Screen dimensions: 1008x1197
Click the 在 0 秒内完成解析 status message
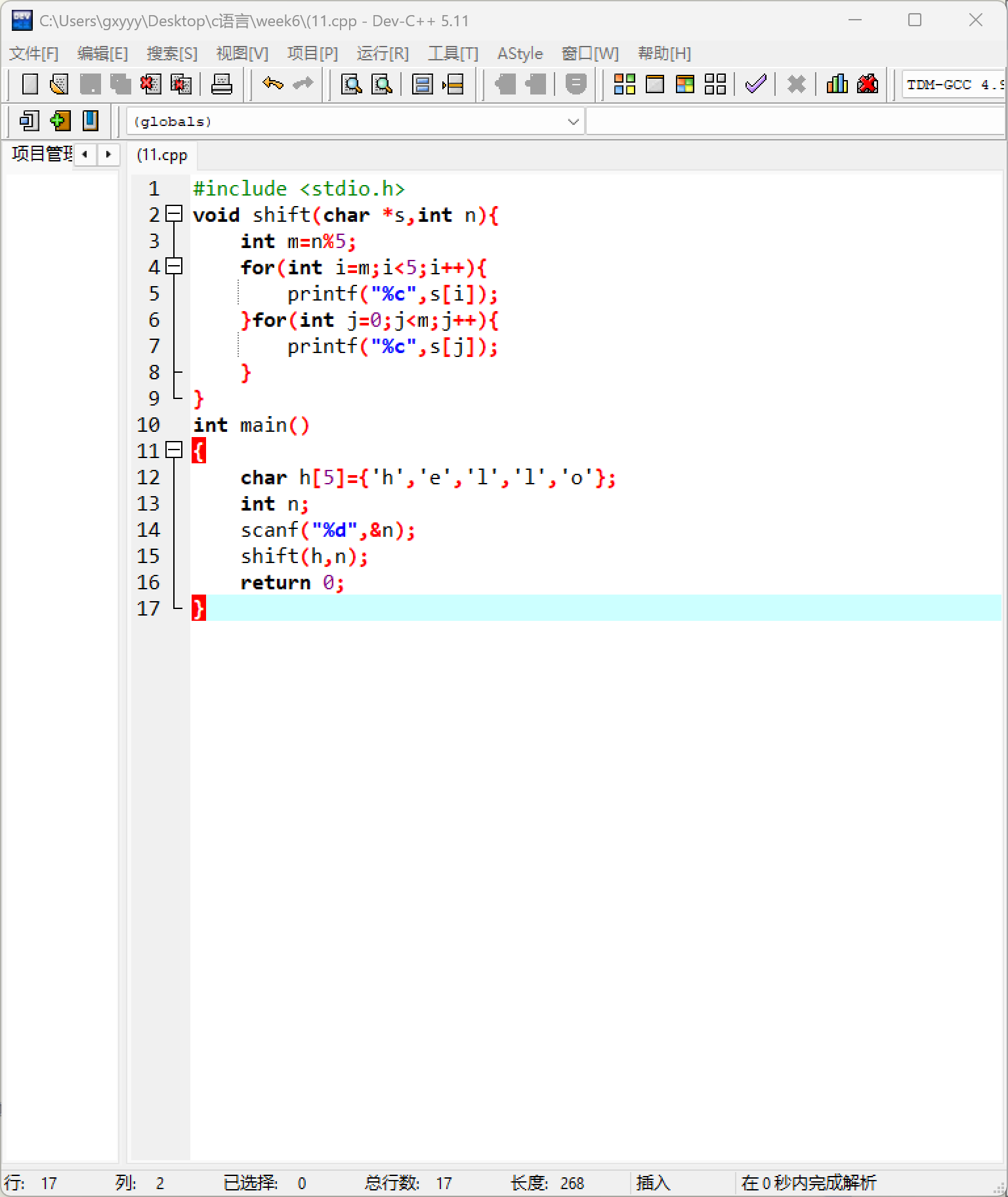808,1183
